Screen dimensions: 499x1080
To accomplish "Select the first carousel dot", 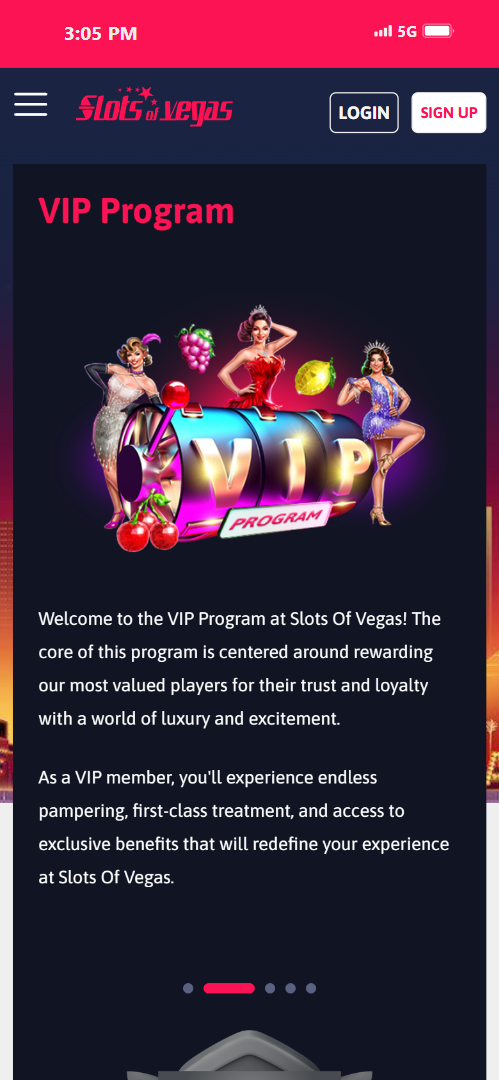I will point(188,988).
